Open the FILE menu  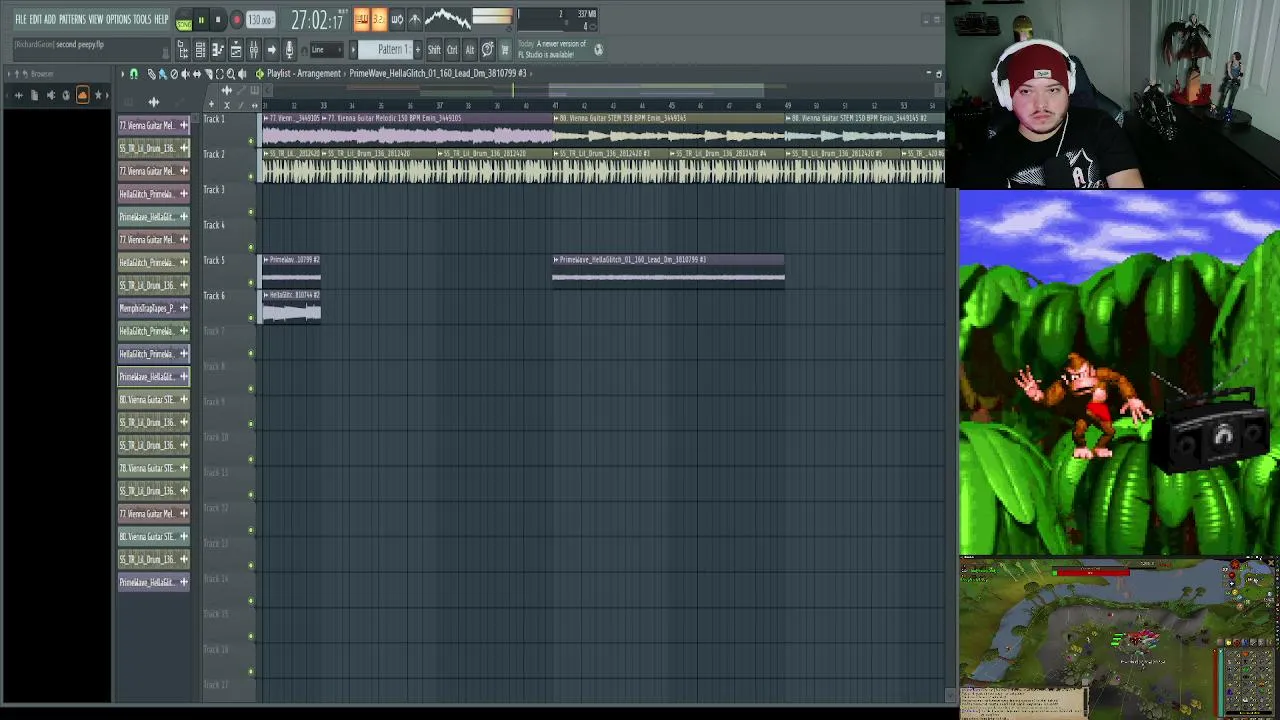[21, 19]
